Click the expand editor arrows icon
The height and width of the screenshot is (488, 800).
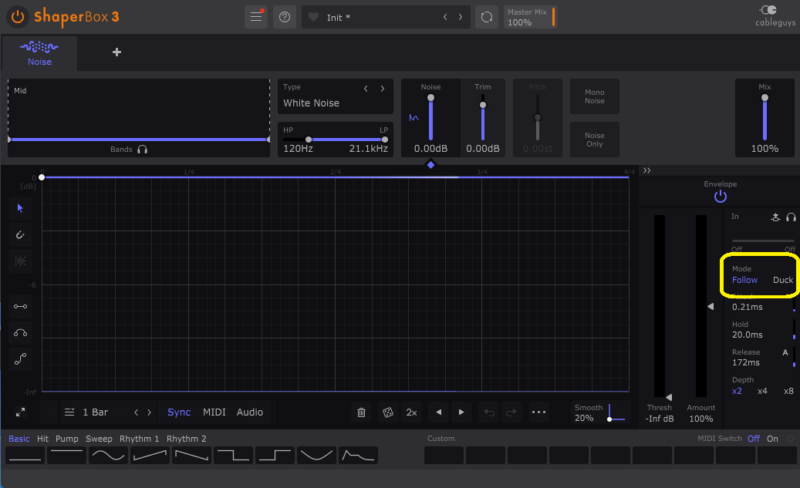click(x=20, y=412)
